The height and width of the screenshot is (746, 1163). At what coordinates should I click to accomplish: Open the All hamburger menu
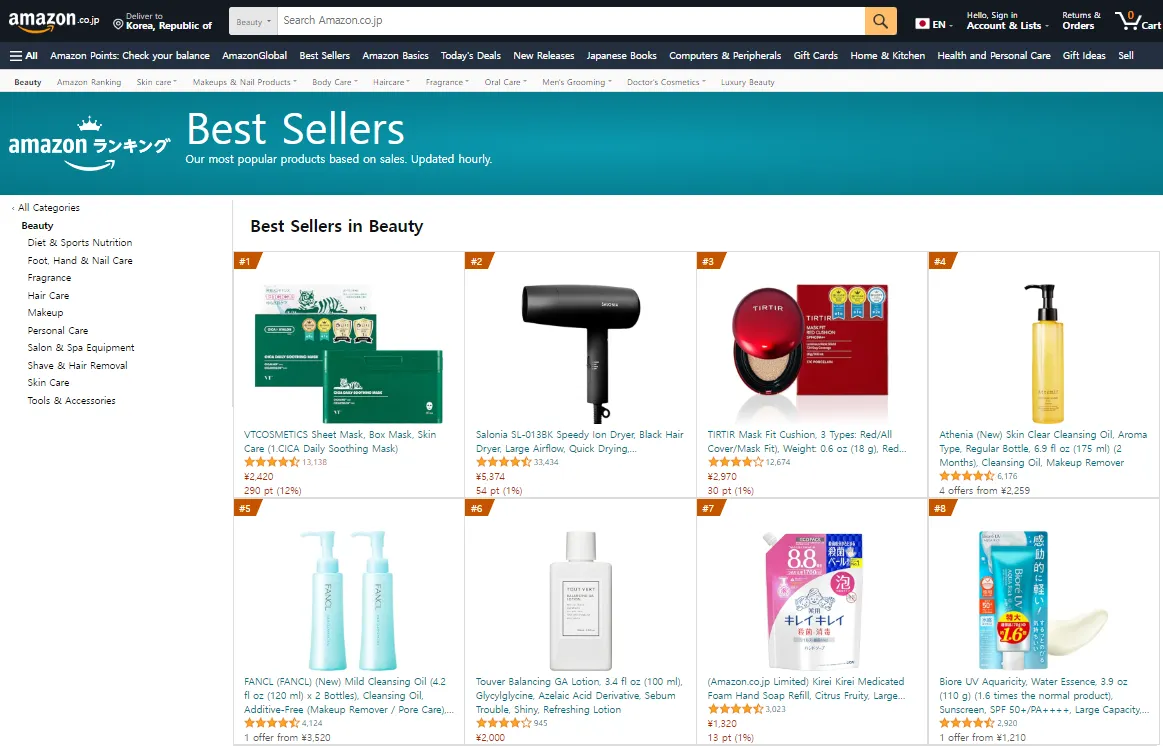pyautogui.click(x=24, y=56)
